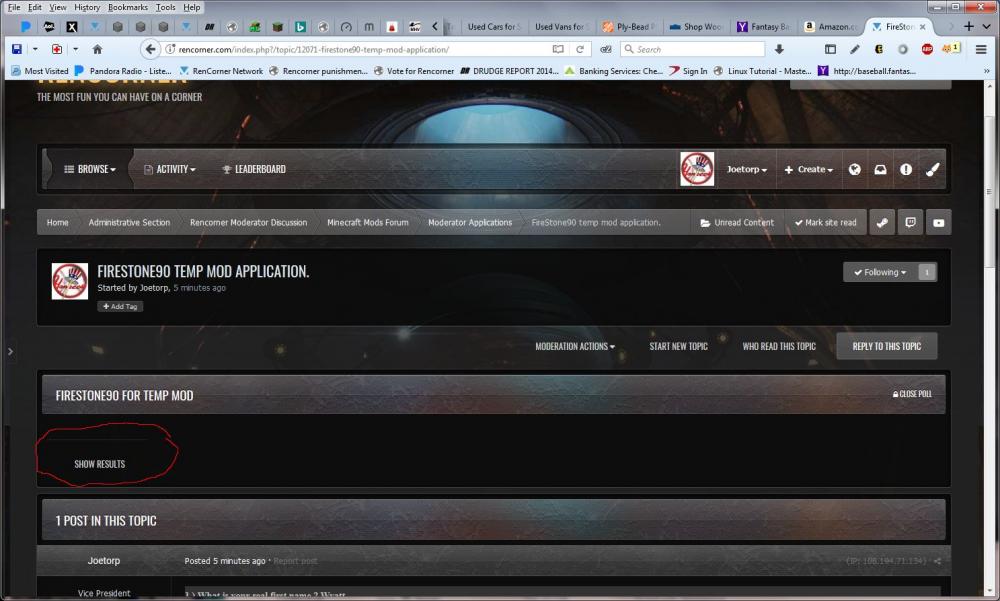Expand the Browse dropdown menu

tap(90, 170)
